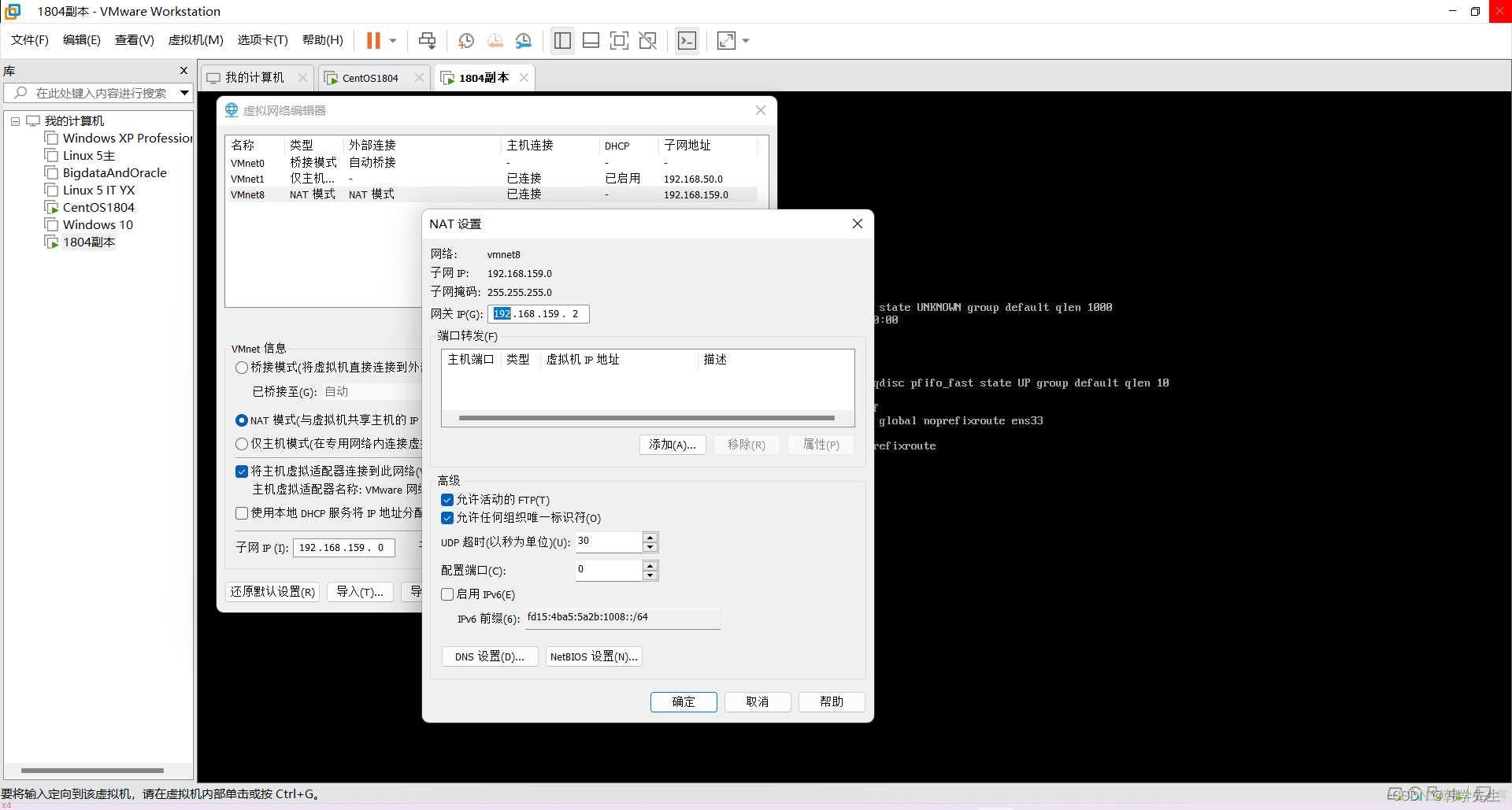
Task: Open the 编辑(E) menu
Action: click(x=82, y=40)
